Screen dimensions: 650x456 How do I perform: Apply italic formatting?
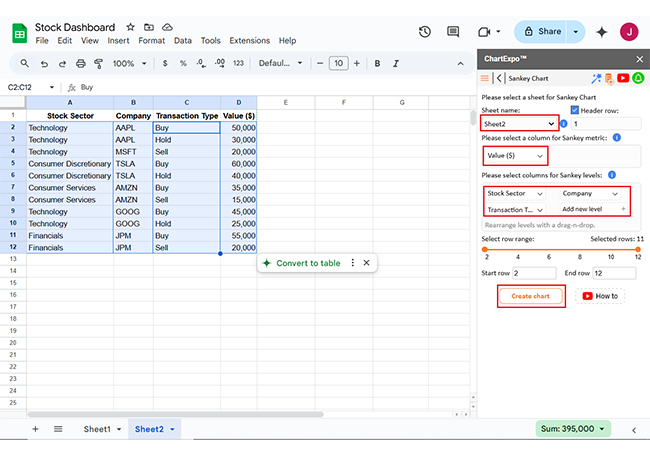396,63
